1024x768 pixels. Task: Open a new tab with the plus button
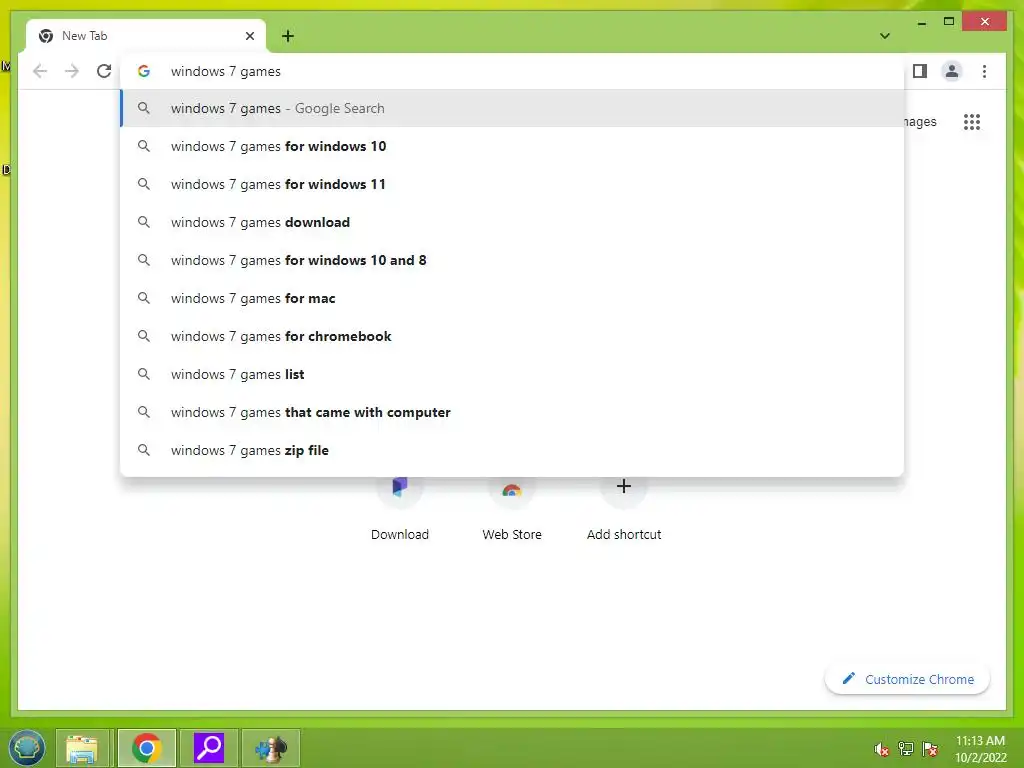287,36
